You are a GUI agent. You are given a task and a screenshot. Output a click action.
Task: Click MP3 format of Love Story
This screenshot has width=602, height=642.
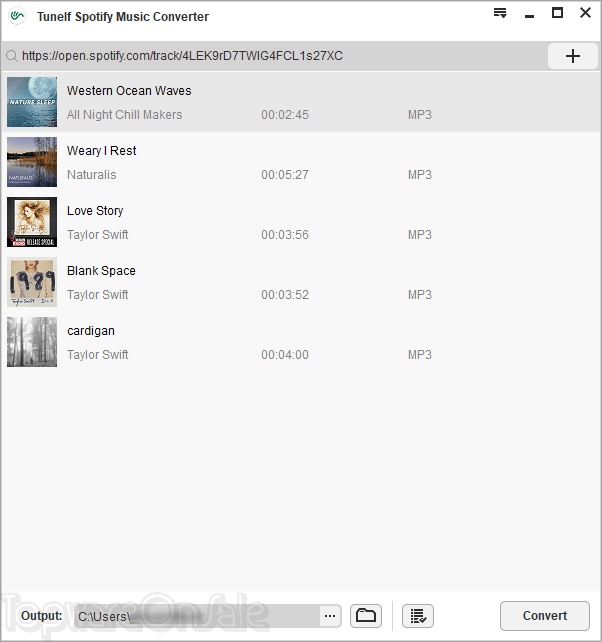(420, 235)
